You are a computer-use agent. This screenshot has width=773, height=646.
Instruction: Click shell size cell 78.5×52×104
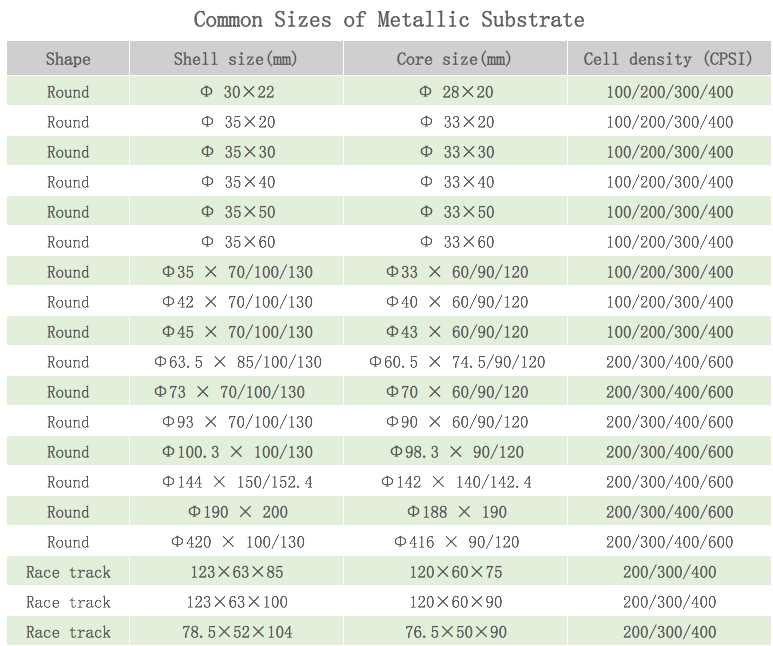coord(237,632)
